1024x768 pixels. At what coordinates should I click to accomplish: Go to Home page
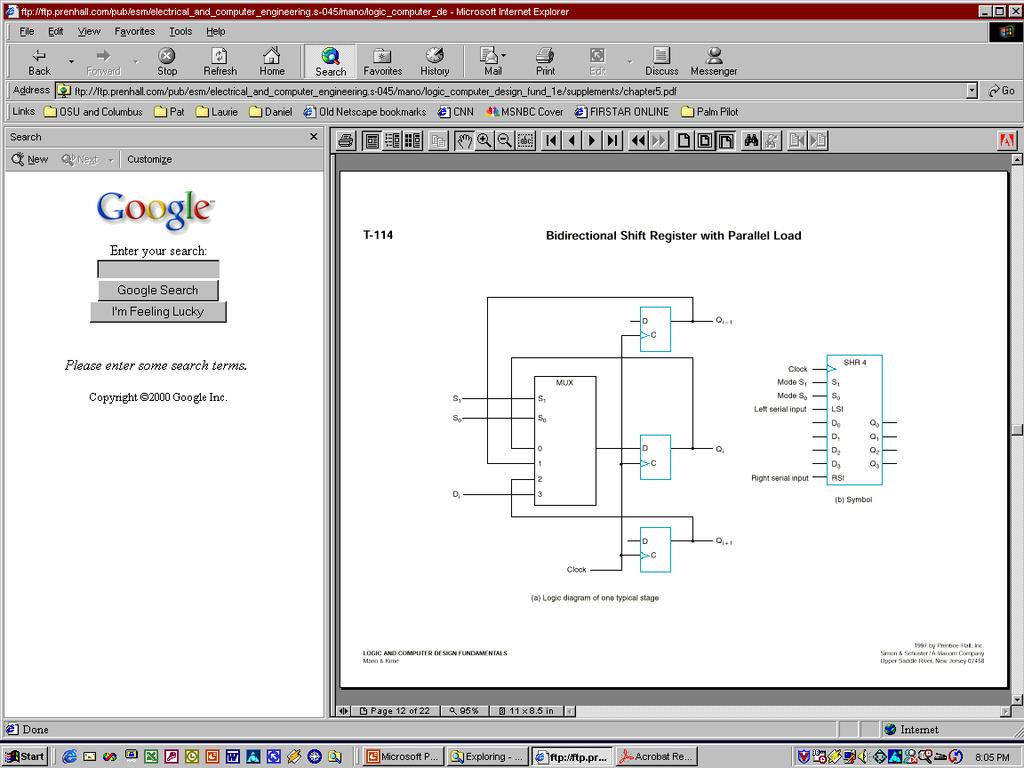pos(272,62)
